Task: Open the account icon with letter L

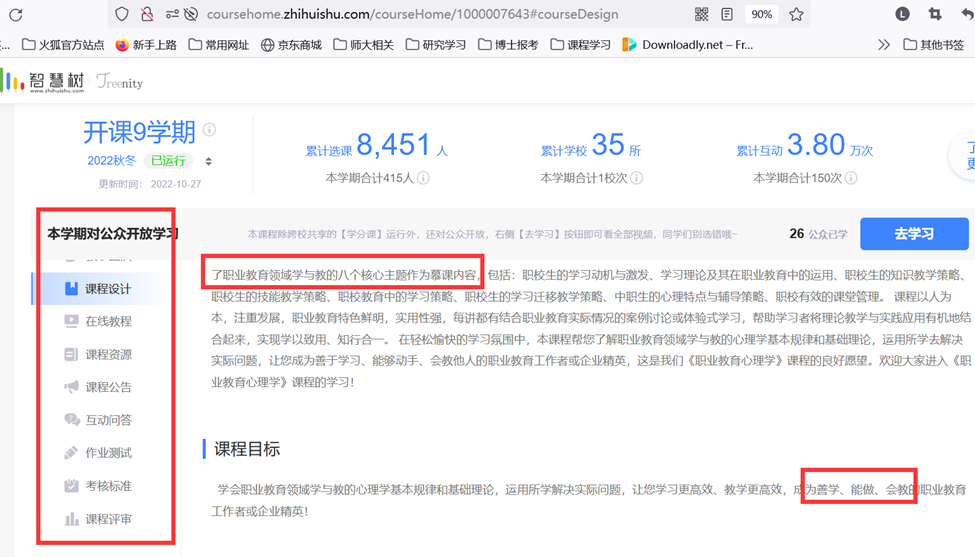Action: (x=902, y=14)
